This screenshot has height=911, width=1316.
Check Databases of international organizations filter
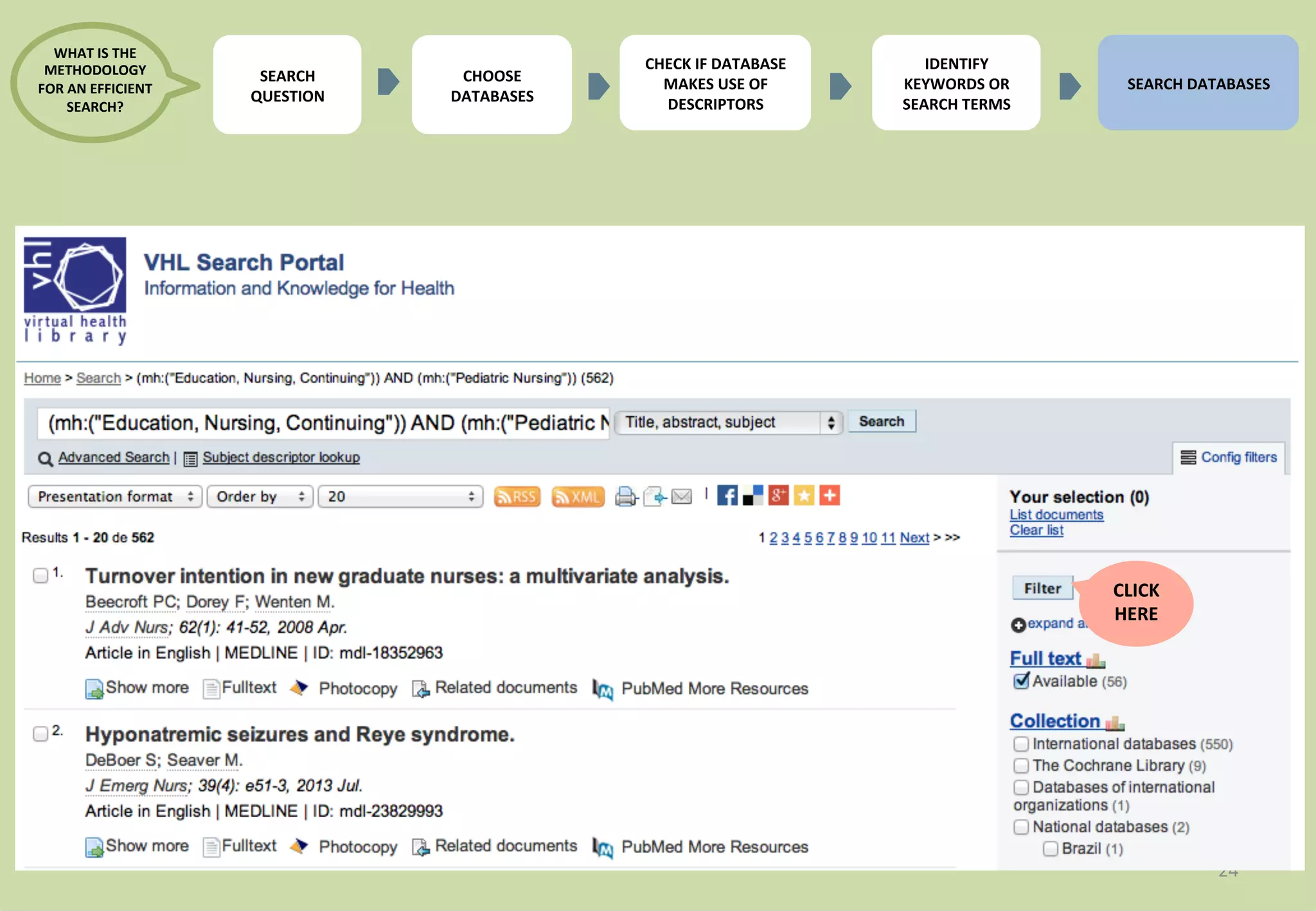pyautogui.click(x=1021, y=788)
